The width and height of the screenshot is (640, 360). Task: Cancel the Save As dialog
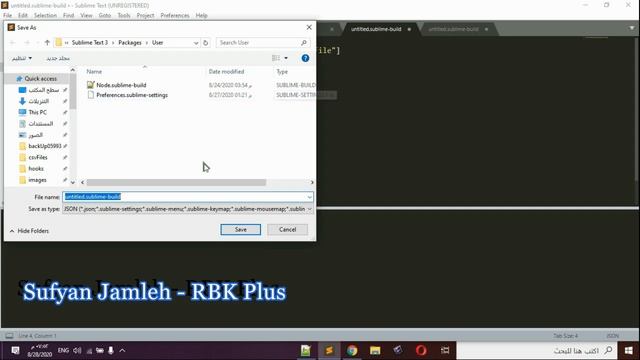click(x=287, y=229)
